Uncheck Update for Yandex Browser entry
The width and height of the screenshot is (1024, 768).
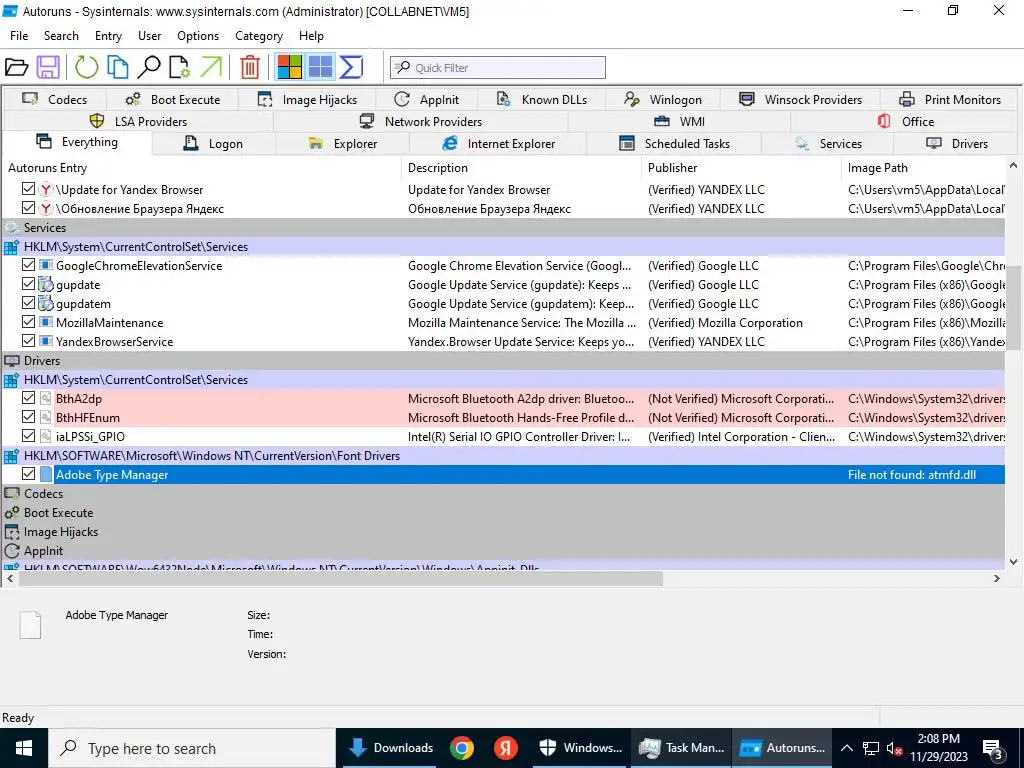click(x=28, y=189)
